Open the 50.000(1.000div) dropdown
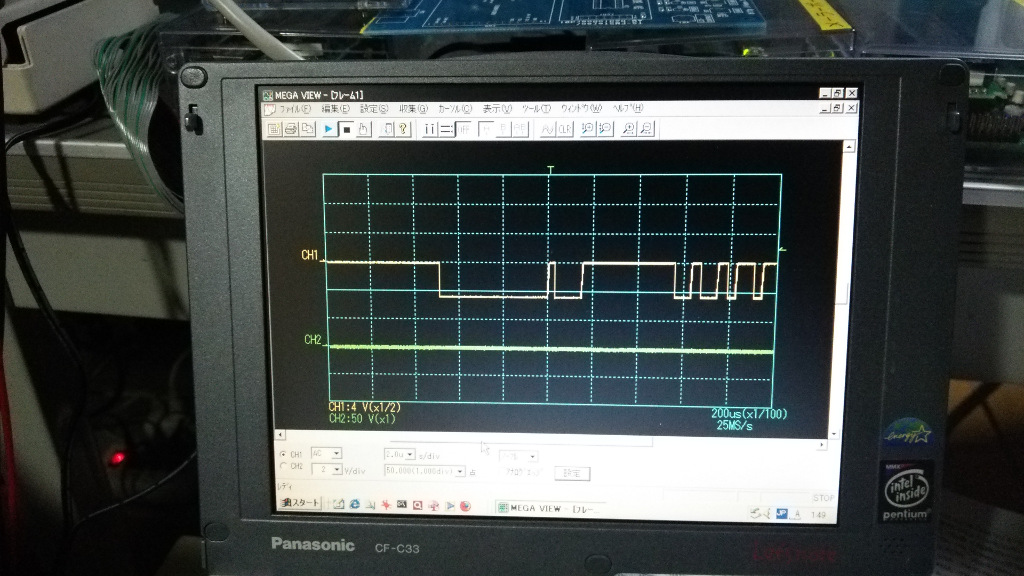This screenshot has width=1024, height=576. 424,471
